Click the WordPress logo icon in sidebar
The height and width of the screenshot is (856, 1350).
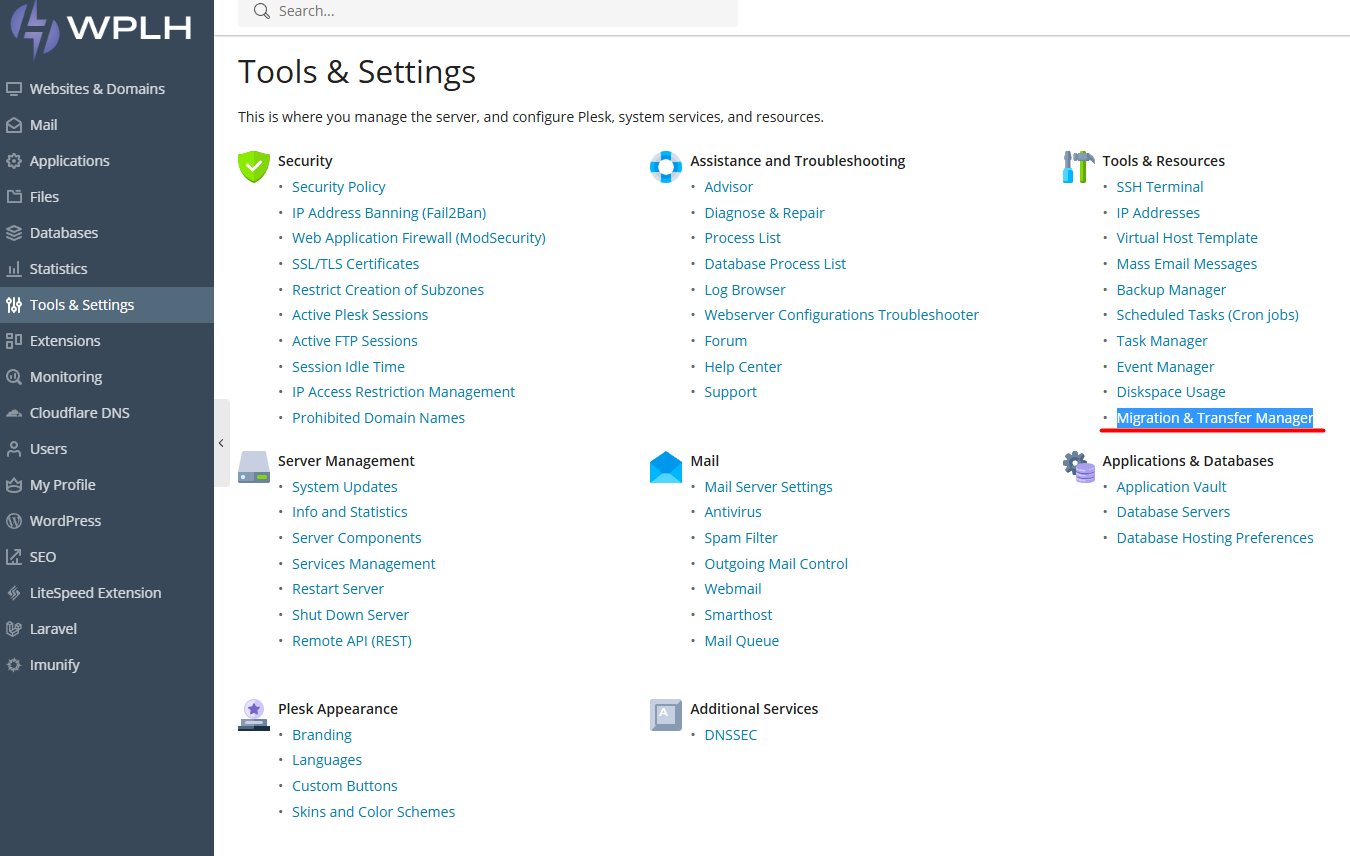(14, 521)
